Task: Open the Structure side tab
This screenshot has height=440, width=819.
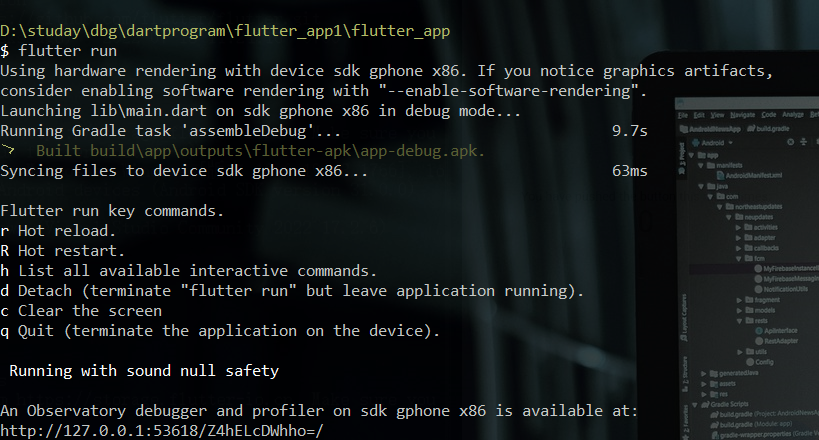Action: (685, 374)
